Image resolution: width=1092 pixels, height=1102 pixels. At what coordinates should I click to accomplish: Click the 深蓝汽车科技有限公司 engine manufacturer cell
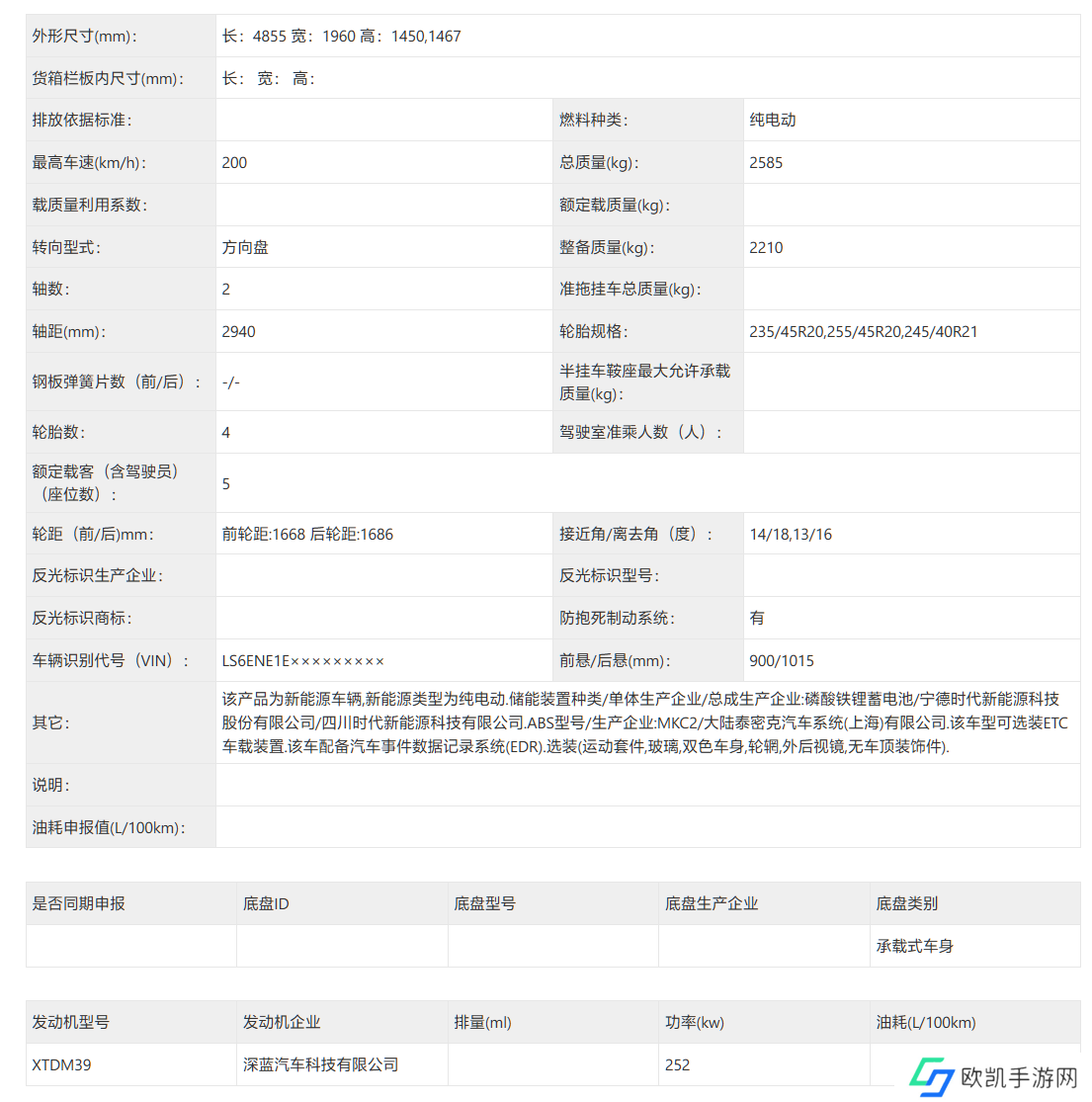tap(320, 1064)
